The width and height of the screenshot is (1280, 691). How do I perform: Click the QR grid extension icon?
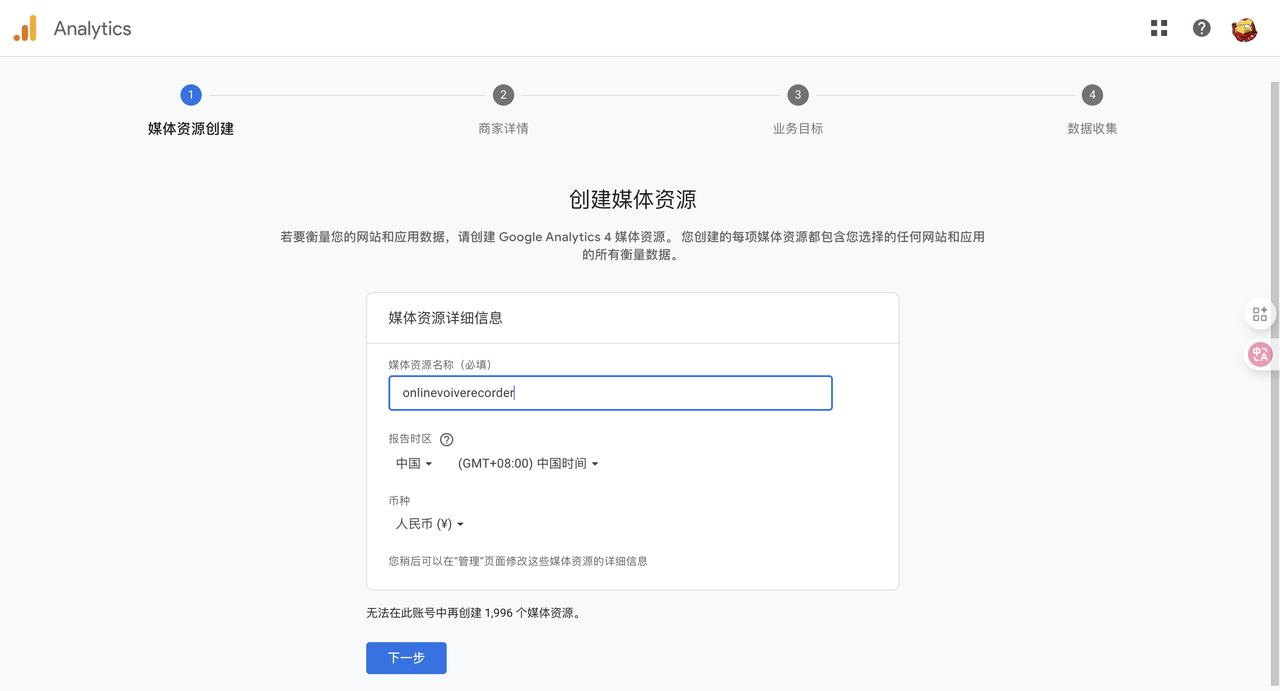click(x=1260, y=314)
